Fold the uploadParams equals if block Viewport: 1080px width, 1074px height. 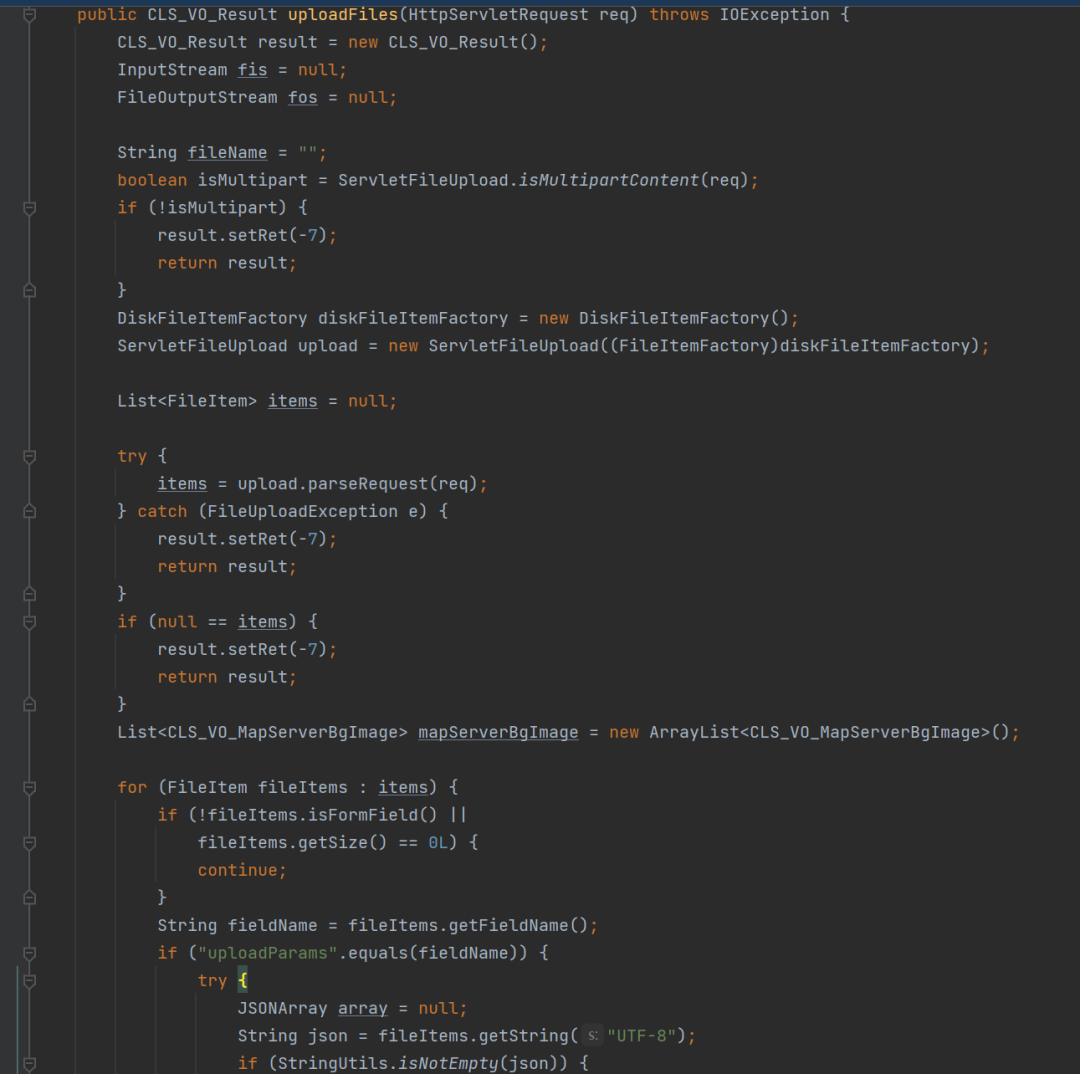pyautogui.click(x=29, y=953)
